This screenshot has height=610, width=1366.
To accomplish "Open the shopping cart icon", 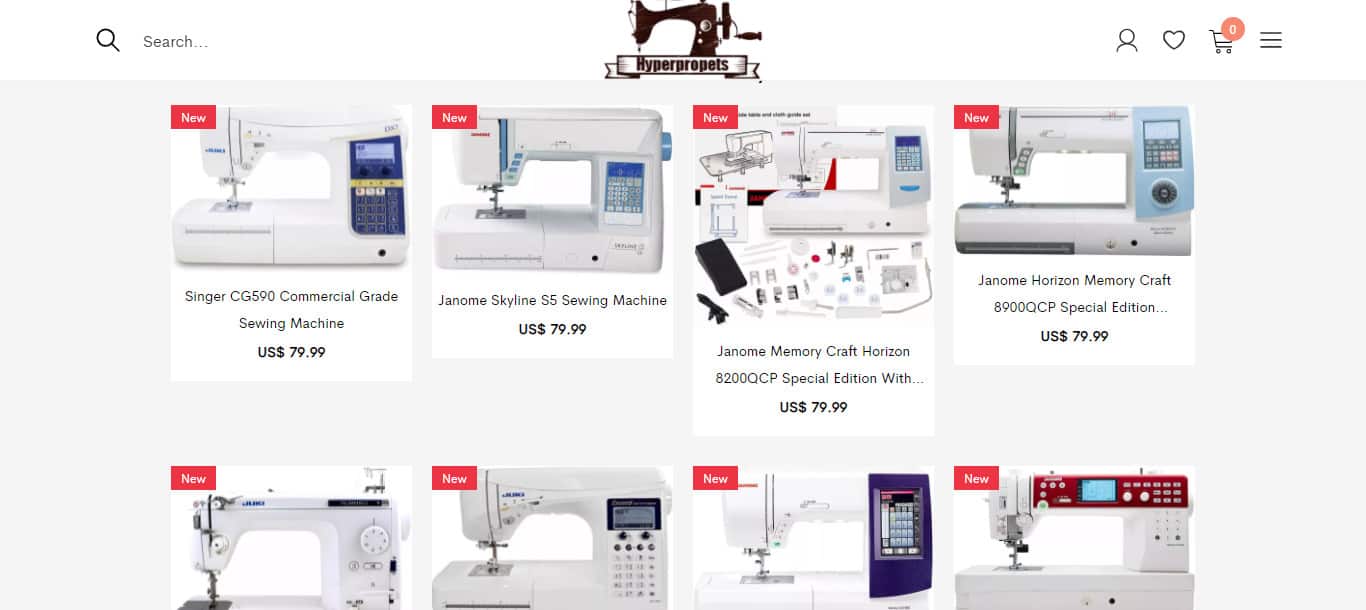I will coord(1221,42).
